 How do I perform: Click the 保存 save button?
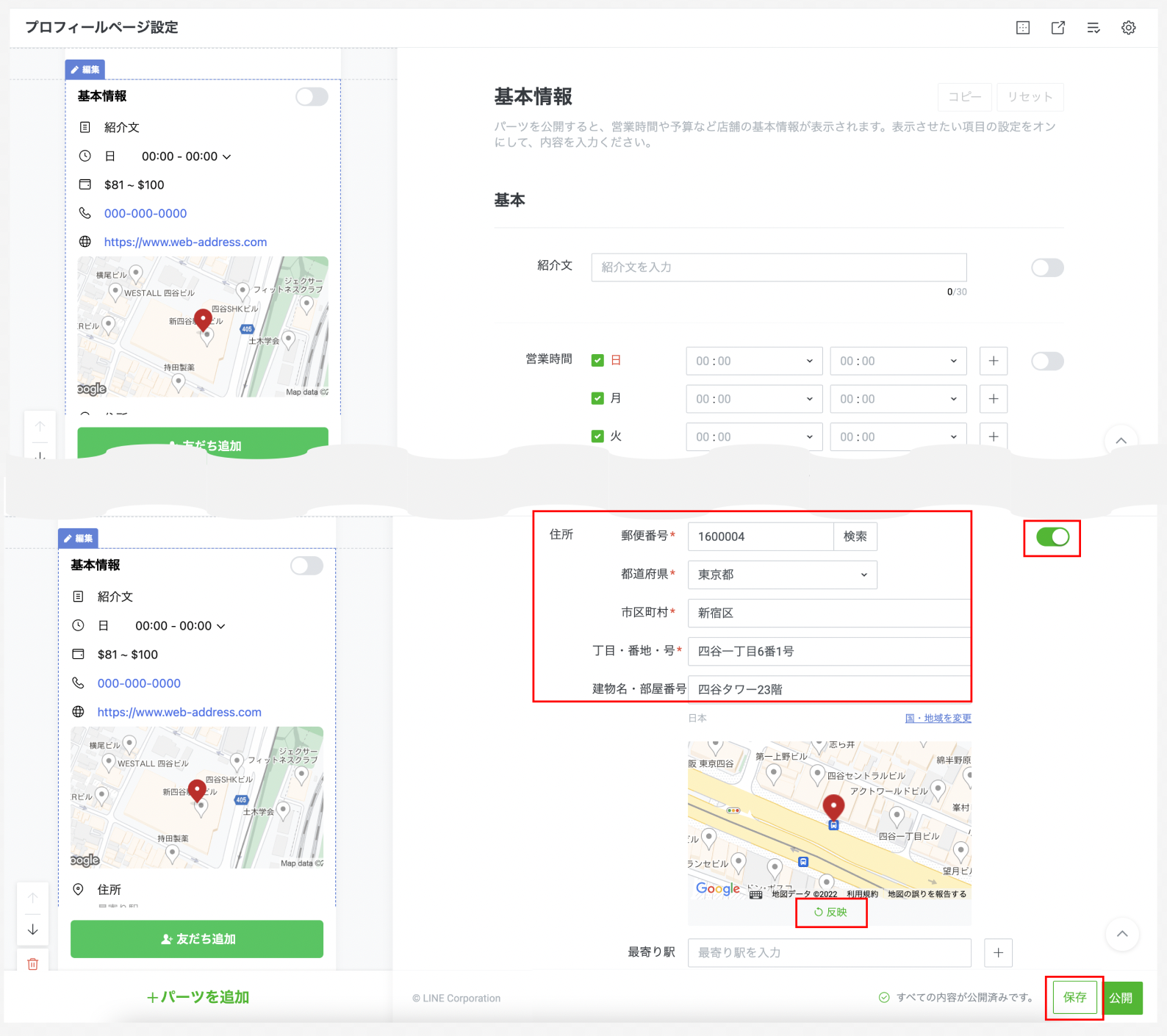[1074, 997]
